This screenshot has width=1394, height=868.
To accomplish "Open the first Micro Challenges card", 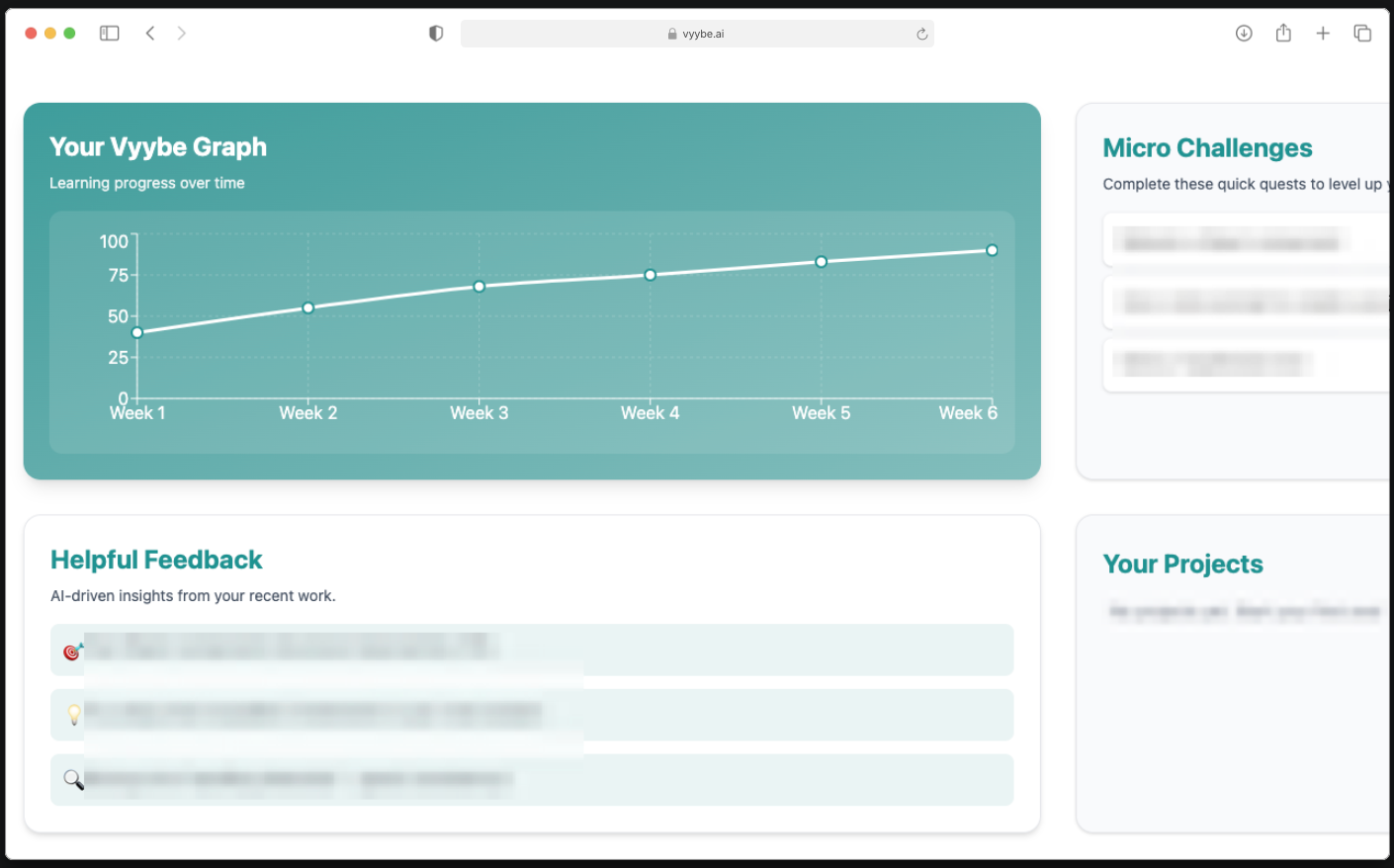I will coord(1246,240).
